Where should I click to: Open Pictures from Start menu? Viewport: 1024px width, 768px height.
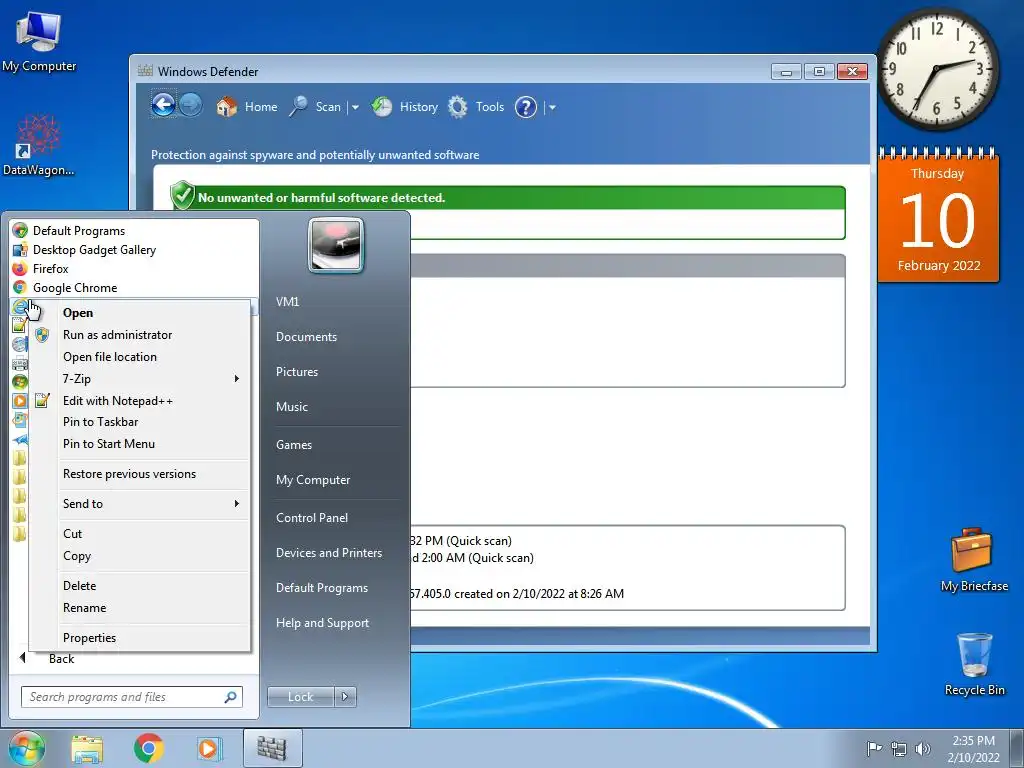(296, 372)
